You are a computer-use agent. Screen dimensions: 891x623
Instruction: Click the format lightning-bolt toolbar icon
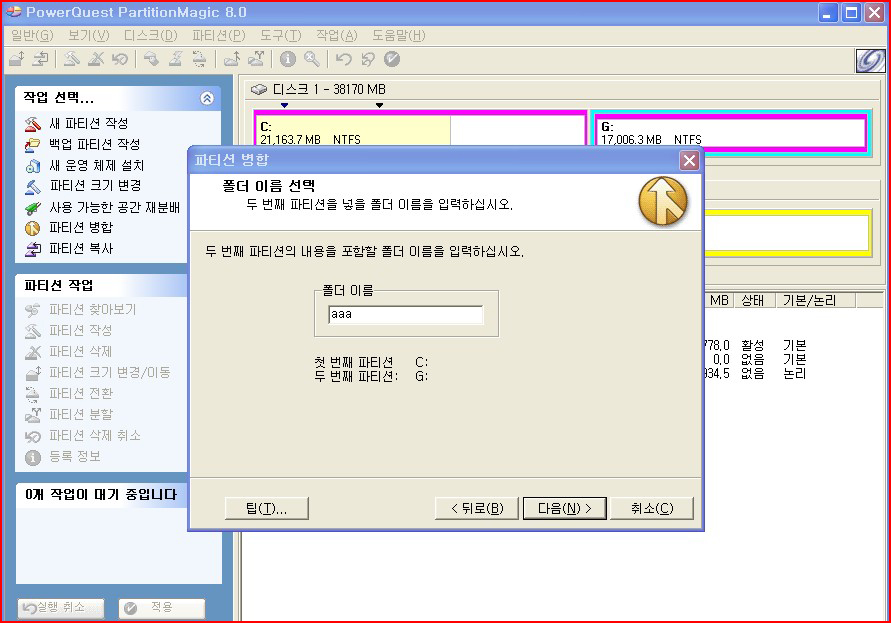pyautogui.click(x=175, y=59)
